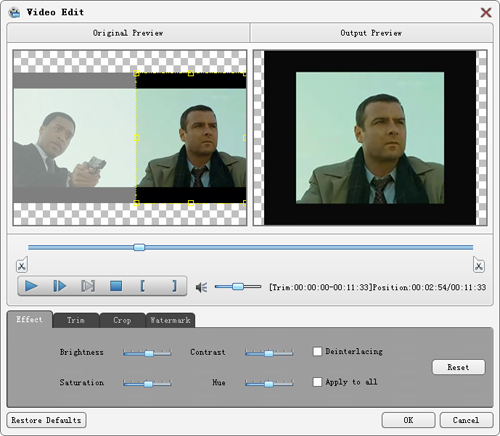This screenshot has height=436, width=500.
Task: Check the Apply to all option
Action: pyautogui.click(x=317, y=382)
